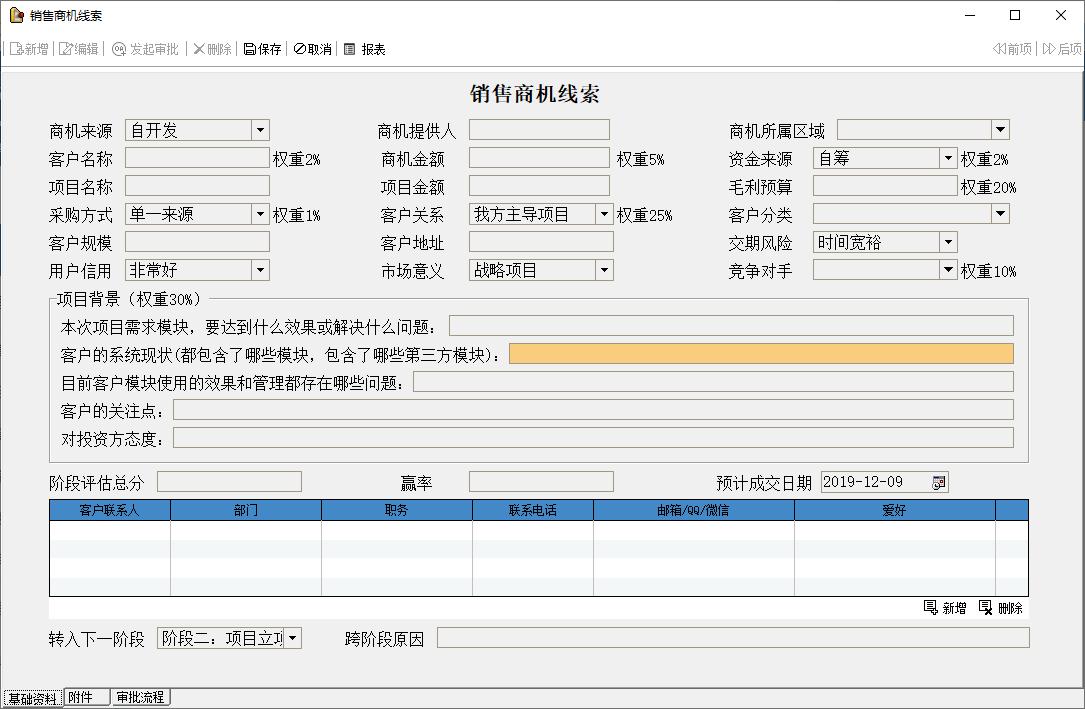Viewport: 1085px width, 709px height.
Task: Expand the 转入下一阶段 dropdown
Action: (292, 639)
